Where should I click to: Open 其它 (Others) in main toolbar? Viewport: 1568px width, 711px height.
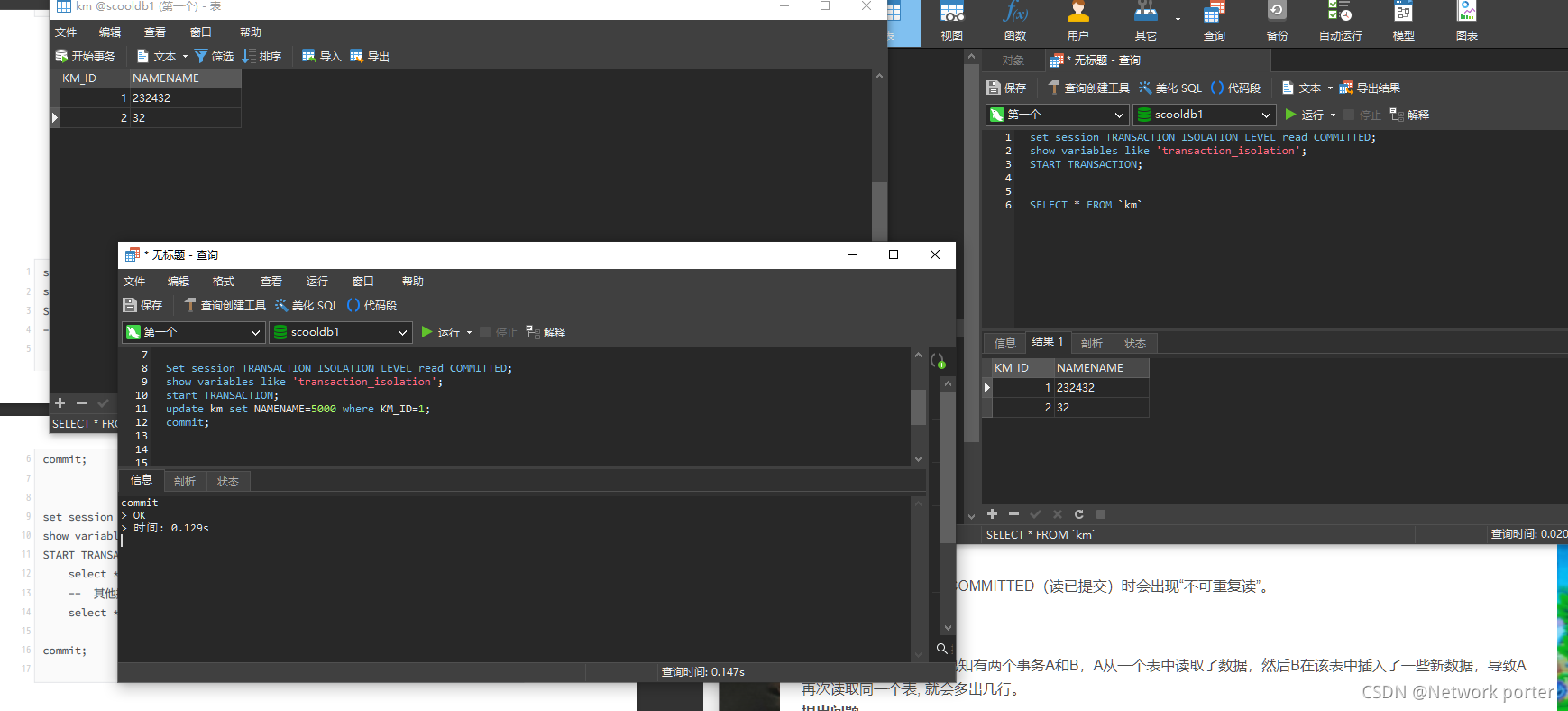[x=1145, y=22]
